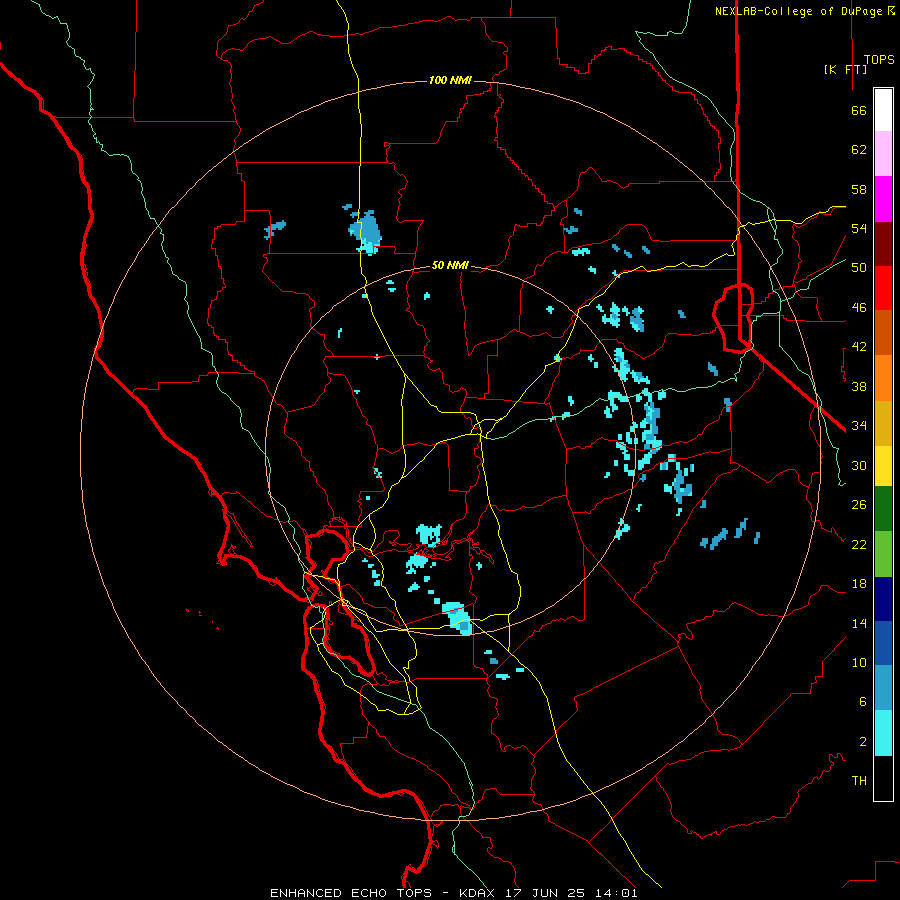Click the magenta legend swatch
This screenshot has height=900, width=900.
point(883,199)
